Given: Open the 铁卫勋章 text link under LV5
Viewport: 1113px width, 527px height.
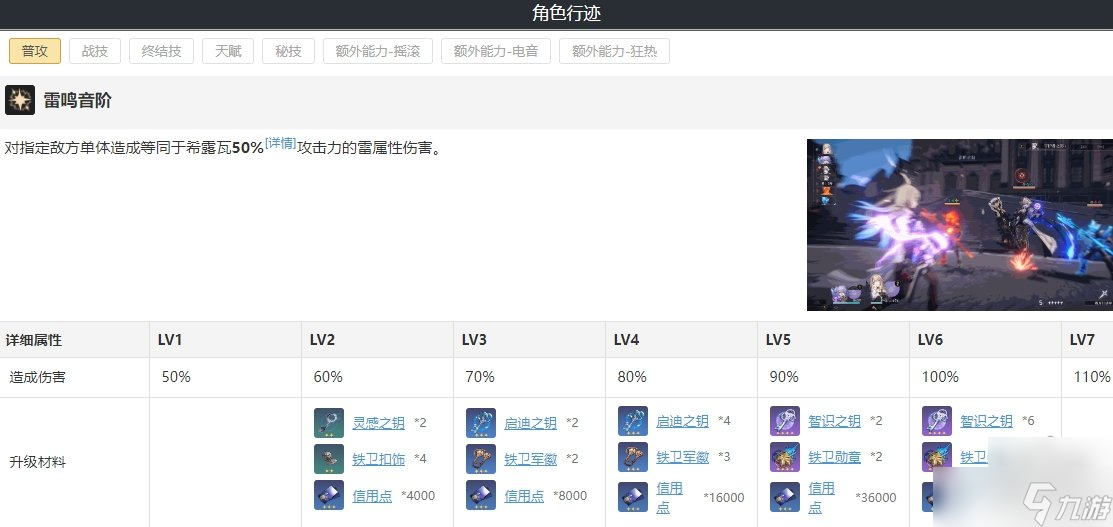Looking at the screenshot, I should point(834,458).
